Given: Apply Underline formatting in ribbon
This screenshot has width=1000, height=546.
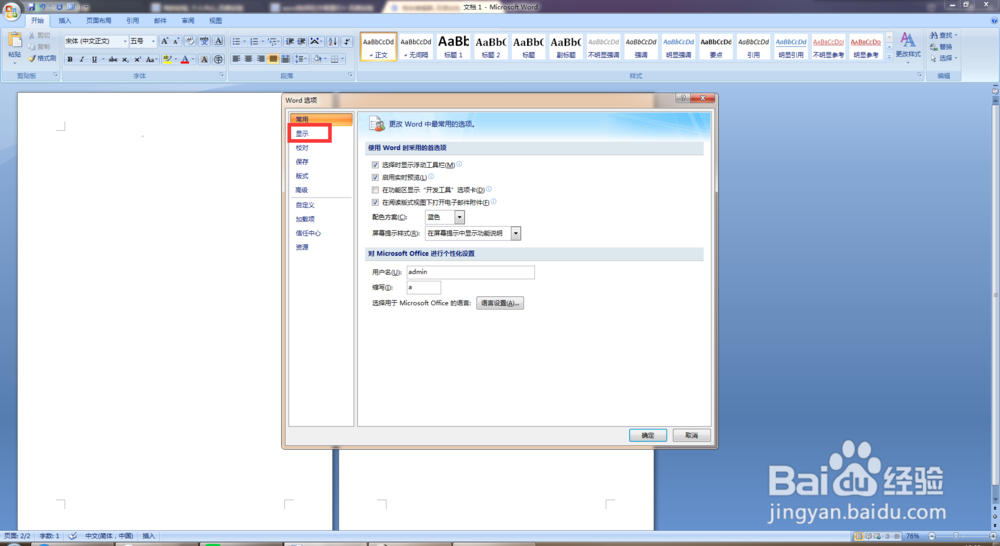Looking at the screenshot, I should (x=94, y=59).
